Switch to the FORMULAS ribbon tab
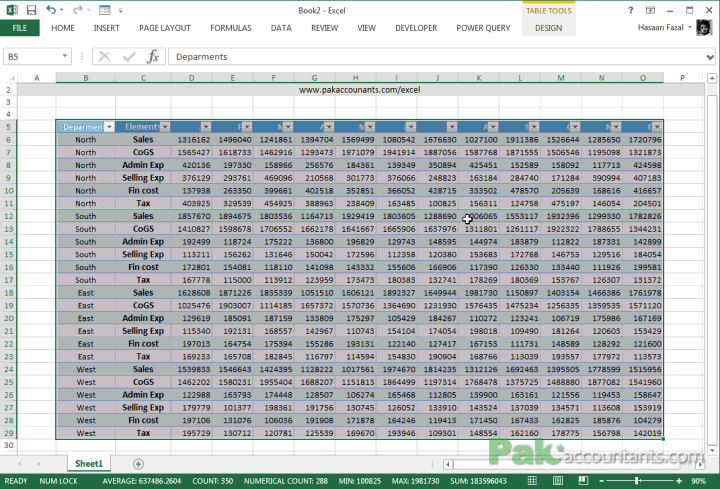This screenshot has width=720, height=489. [231, 28]
